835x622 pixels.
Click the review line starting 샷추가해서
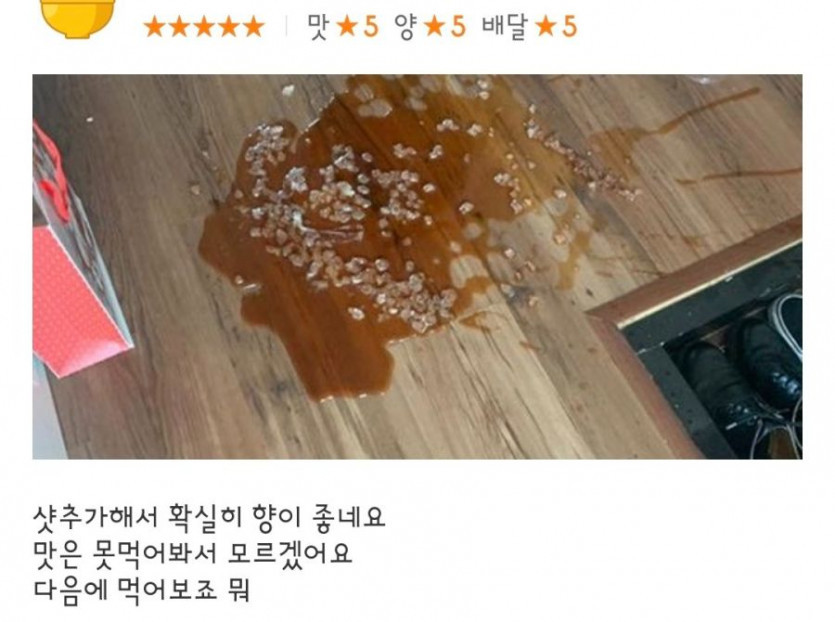[209, 517]
